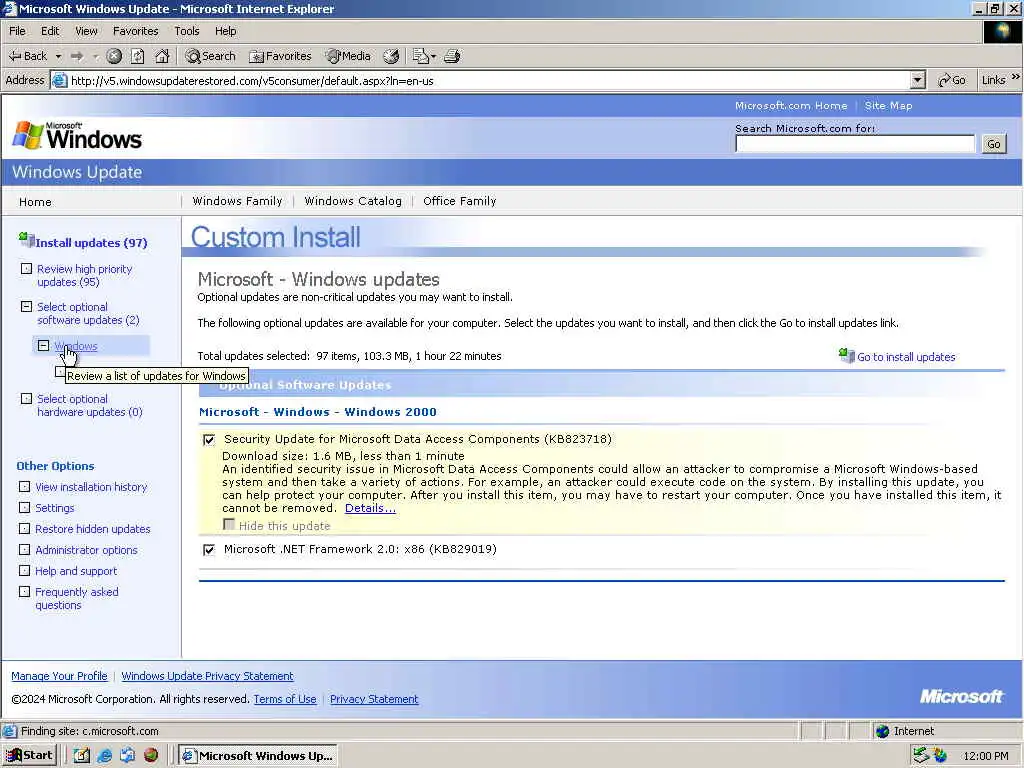Open the Windows Catalog tab
Viewport: 1024px width, 768px height.
tap(353, 201)
